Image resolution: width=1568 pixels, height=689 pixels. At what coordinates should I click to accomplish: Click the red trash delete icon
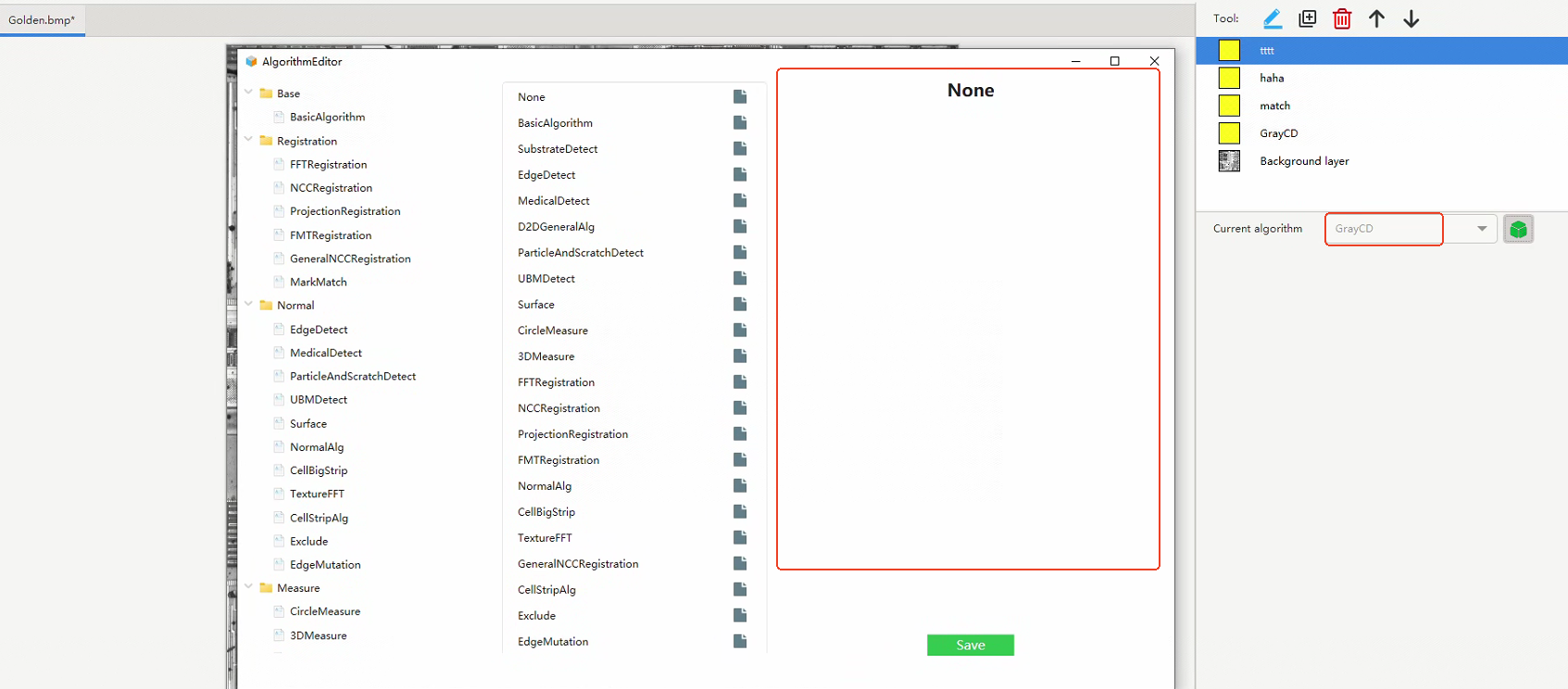click(x=1342, y=19)
